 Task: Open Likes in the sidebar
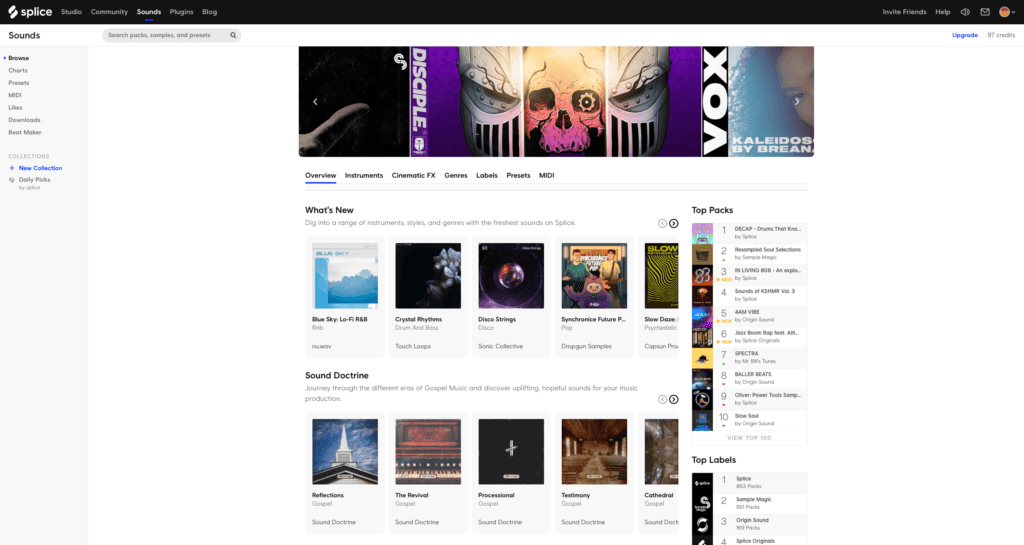tap(15, 108)
